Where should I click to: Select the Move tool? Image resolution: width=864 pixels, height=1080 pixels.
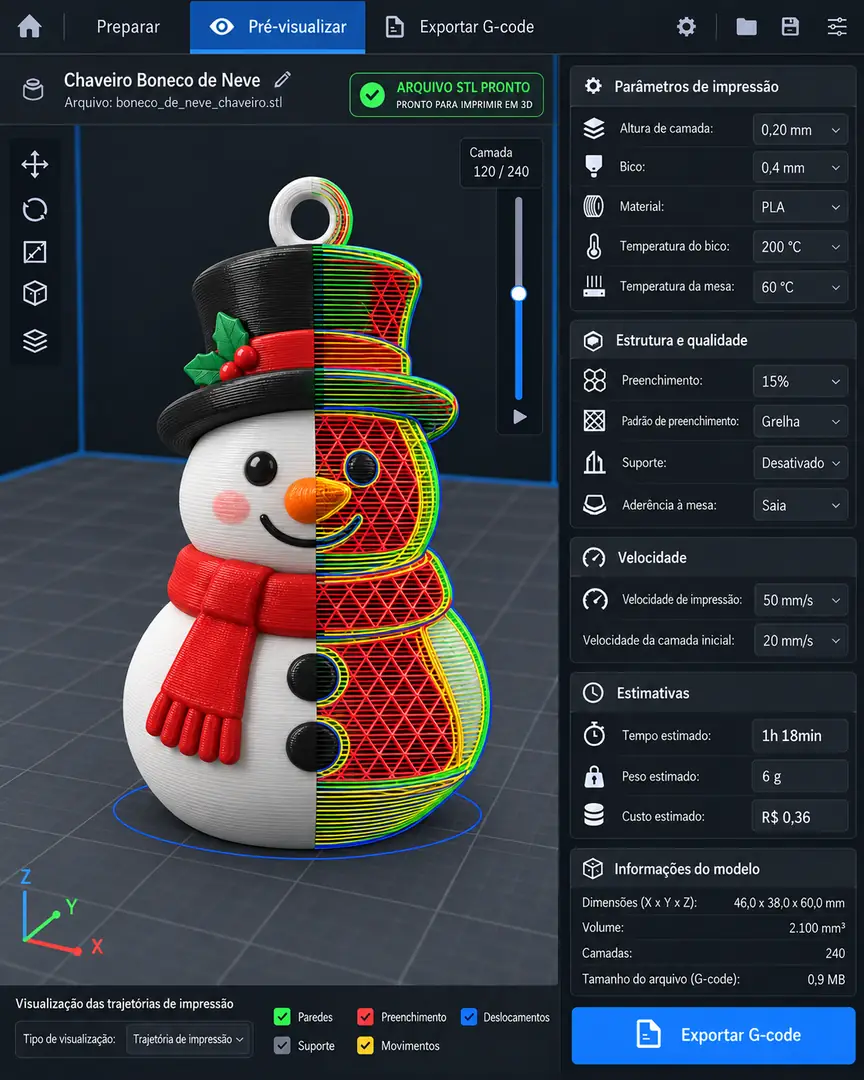pos(34,165)
